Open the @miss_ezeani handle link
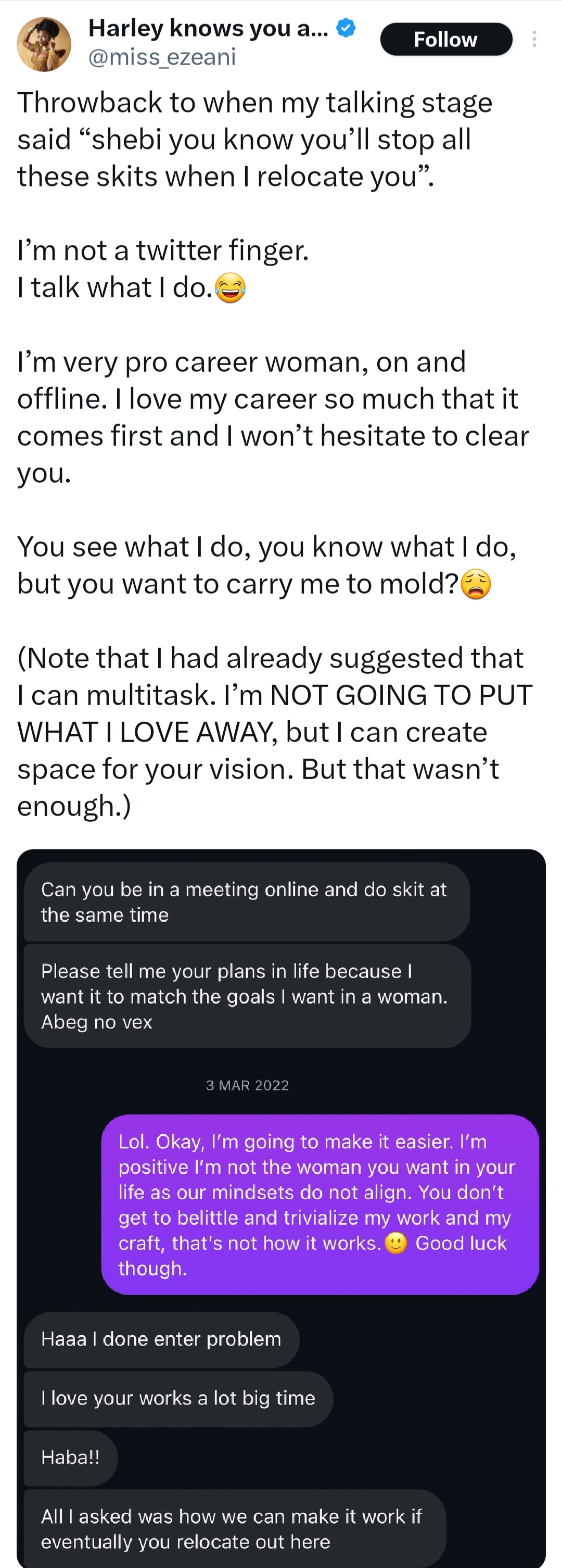 coord(162,57)
